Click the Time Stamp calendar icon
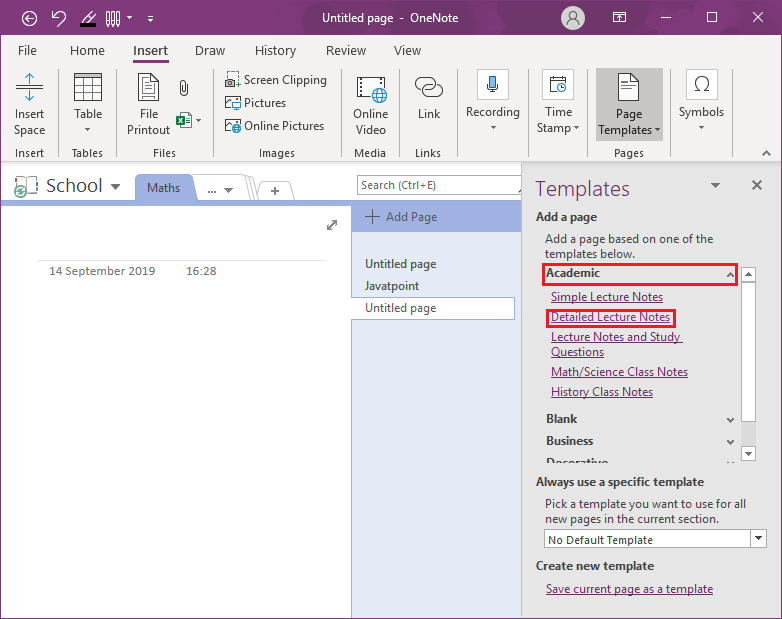The height and width of the screenshot is (619, 782). [x=558, y=84]
